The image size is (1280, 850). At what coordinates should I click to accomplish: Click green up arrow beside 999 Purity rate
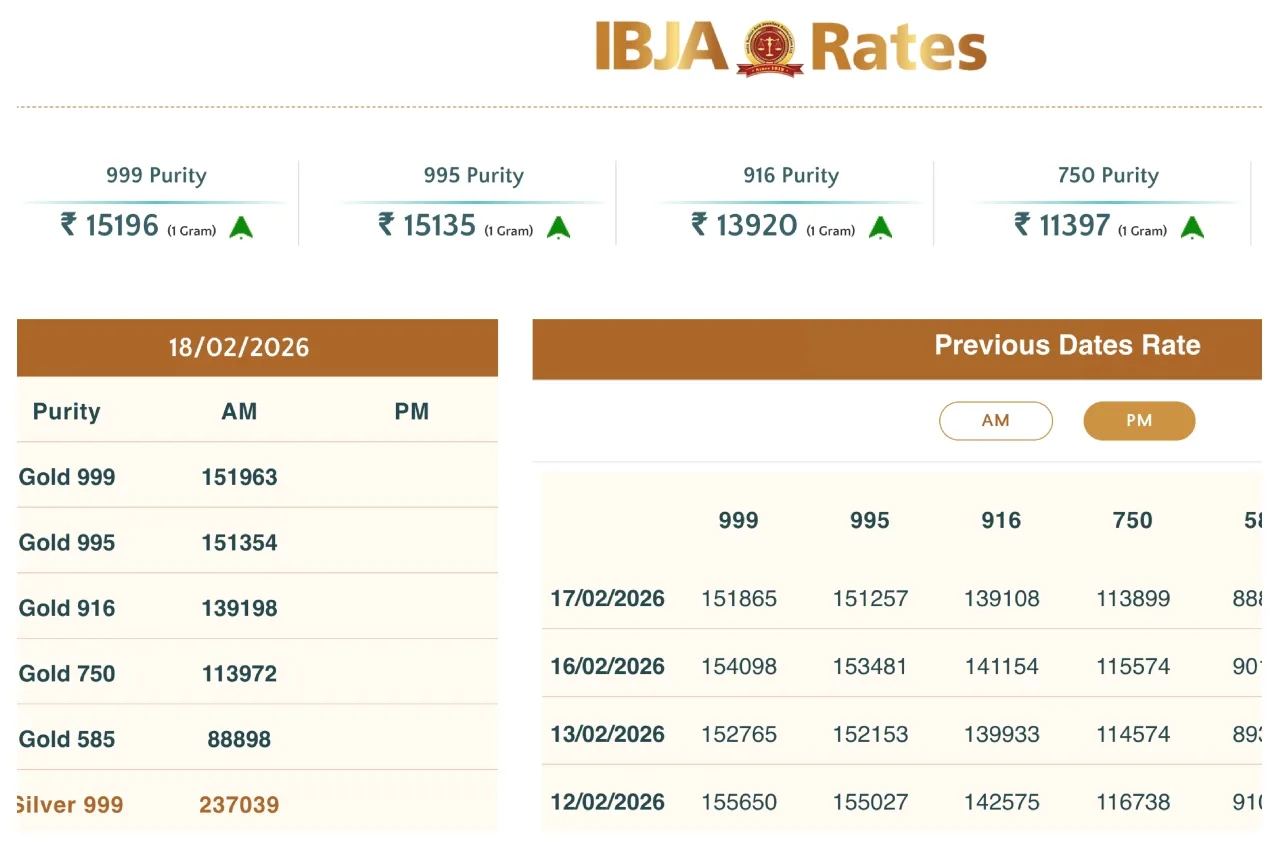coord(241,228)
